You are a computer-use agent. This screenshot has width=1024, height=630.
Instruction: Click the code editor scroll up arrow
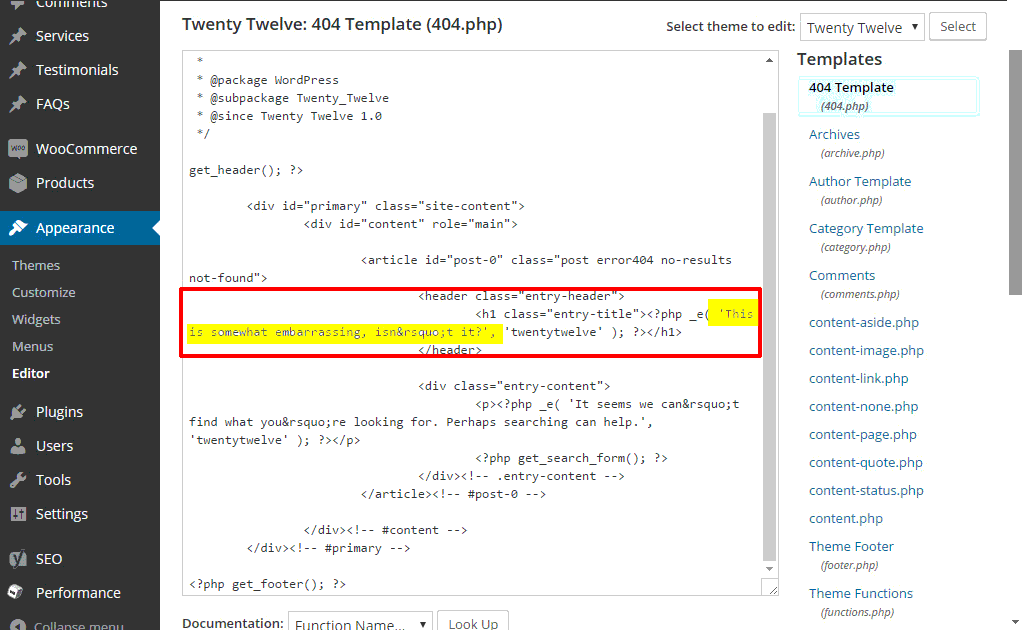(x=769, y=60)
